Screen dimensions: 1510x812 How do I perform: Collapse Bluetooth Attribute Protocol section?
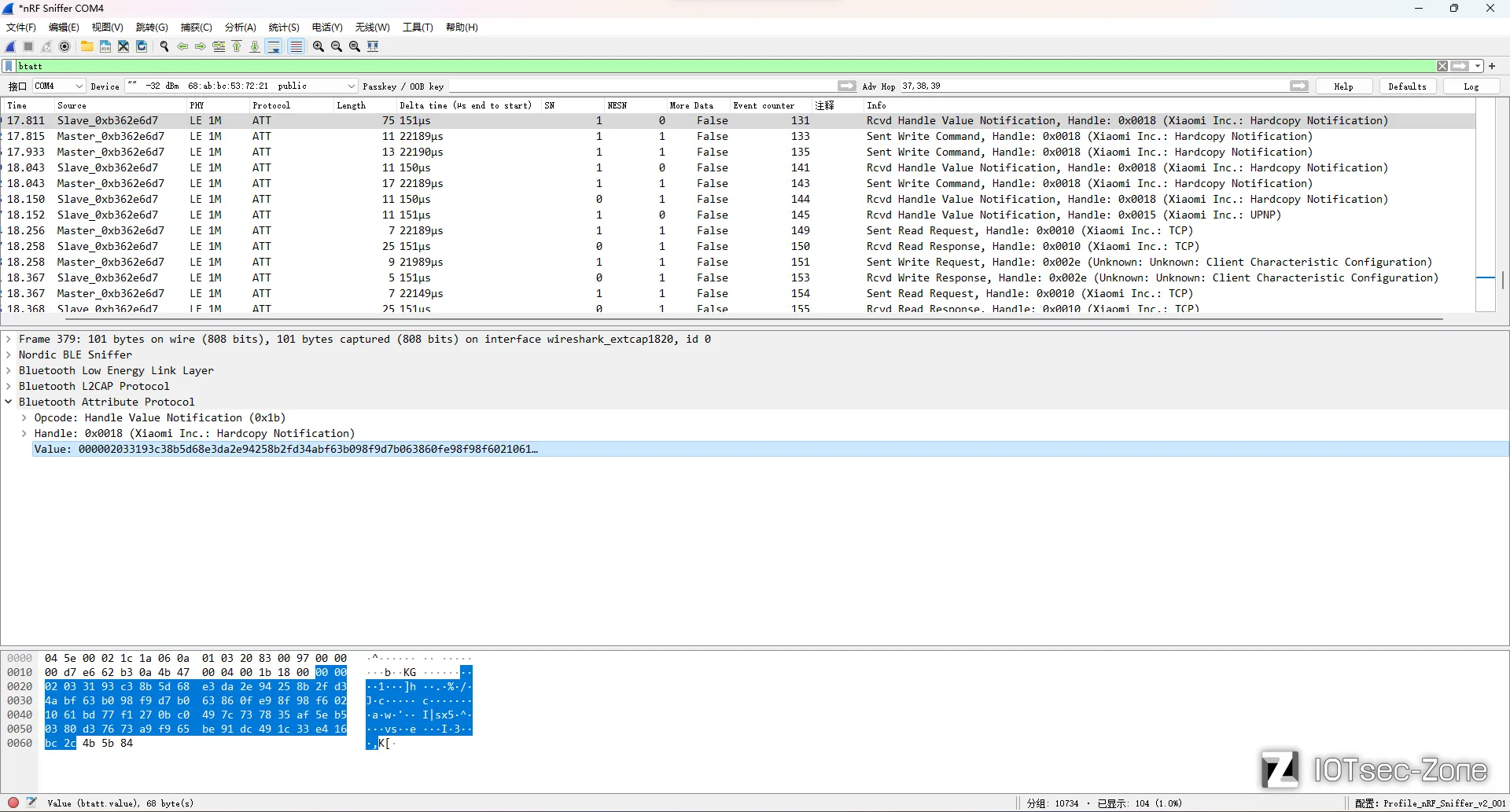click(9, 402)
